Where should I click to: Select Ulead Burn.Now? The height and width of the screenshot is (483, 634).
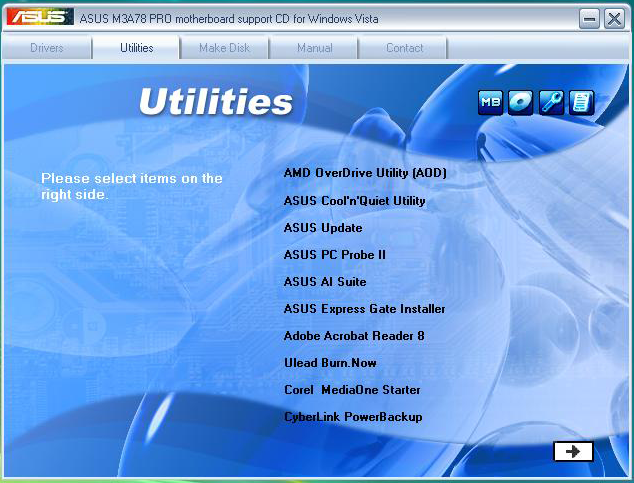tap(330, 363)
